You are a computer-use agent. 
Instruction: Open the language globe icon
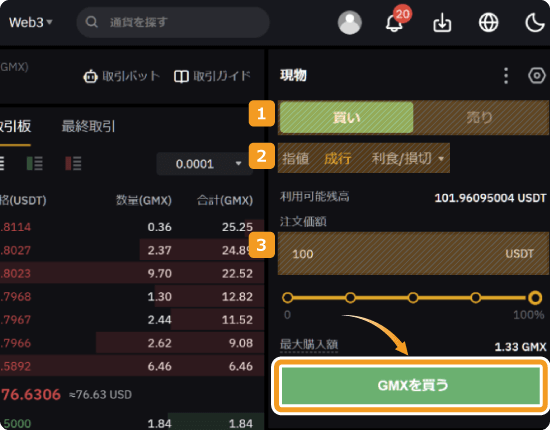pyautogui.click(x=488, y=22)
